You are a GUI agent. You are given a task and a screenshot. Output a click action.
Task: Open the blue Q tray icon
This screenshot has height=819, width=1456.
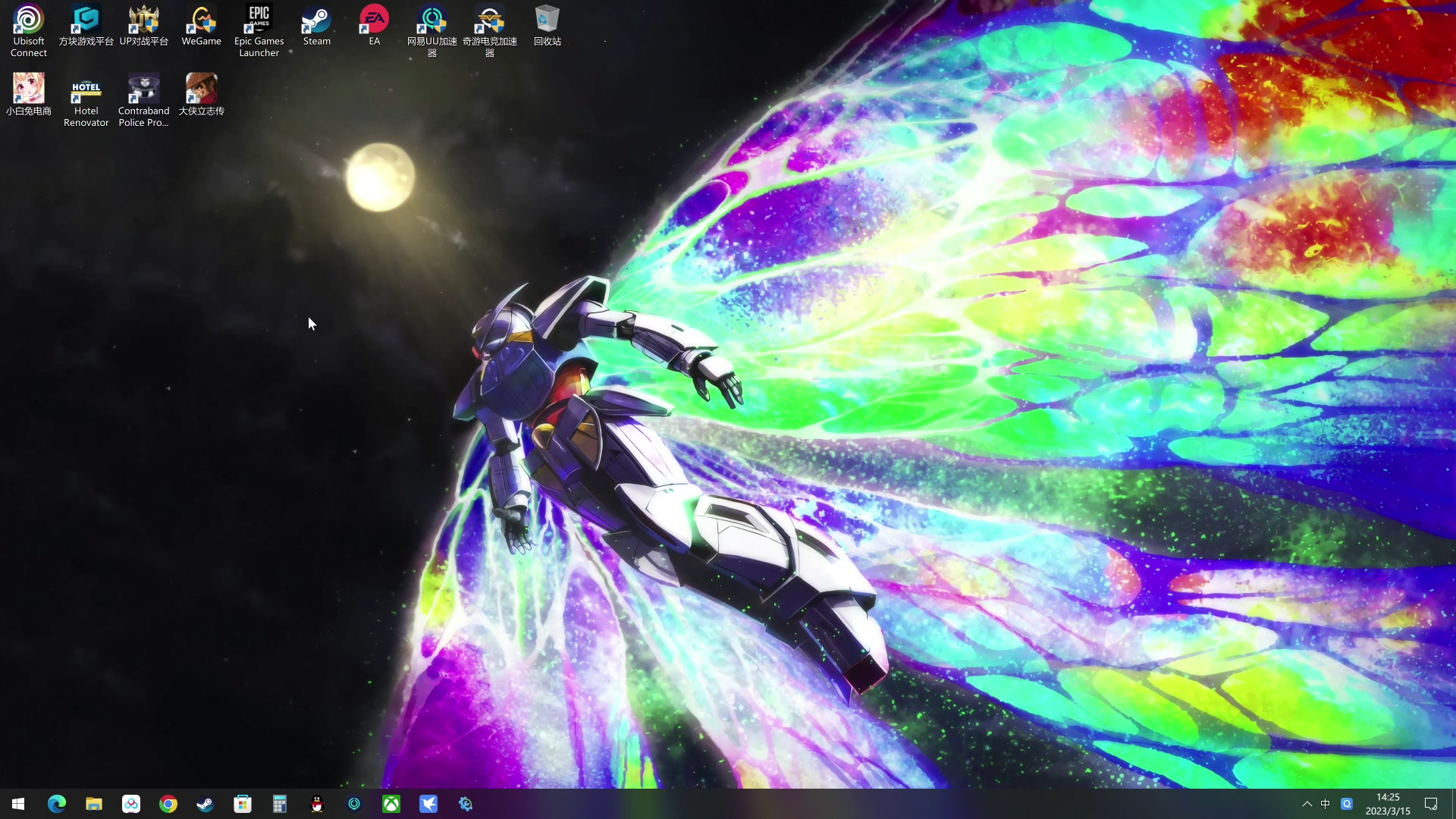click(x=1347, y=804)
